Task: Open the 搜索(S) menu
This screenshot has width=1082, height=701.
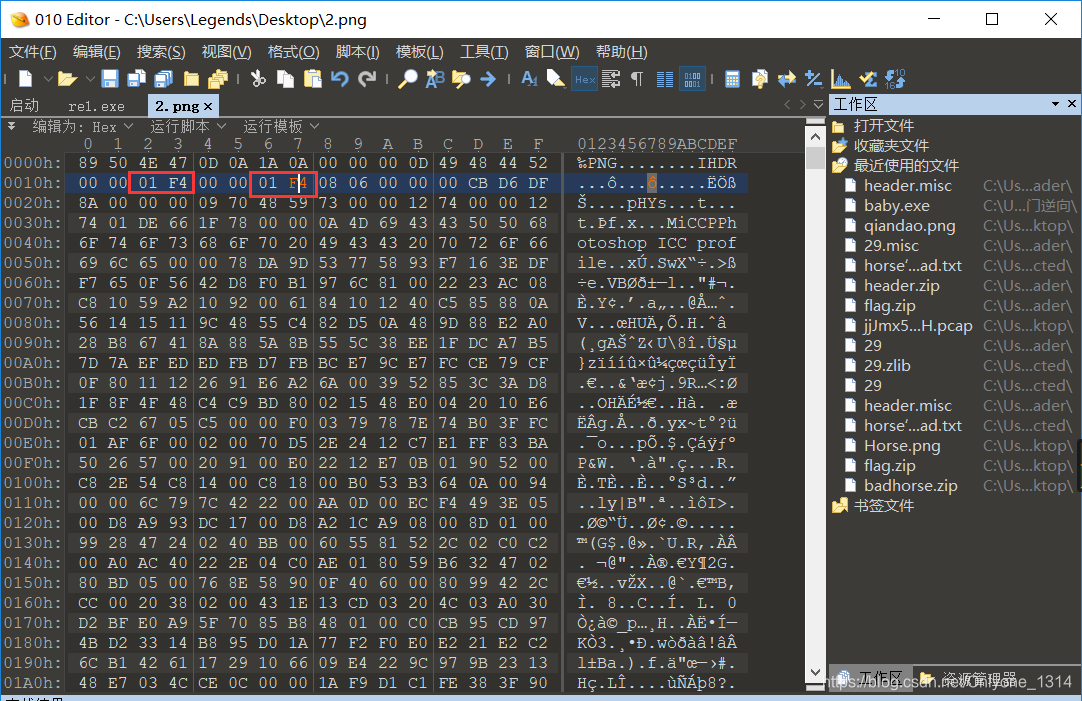Action: pos(161,52)
